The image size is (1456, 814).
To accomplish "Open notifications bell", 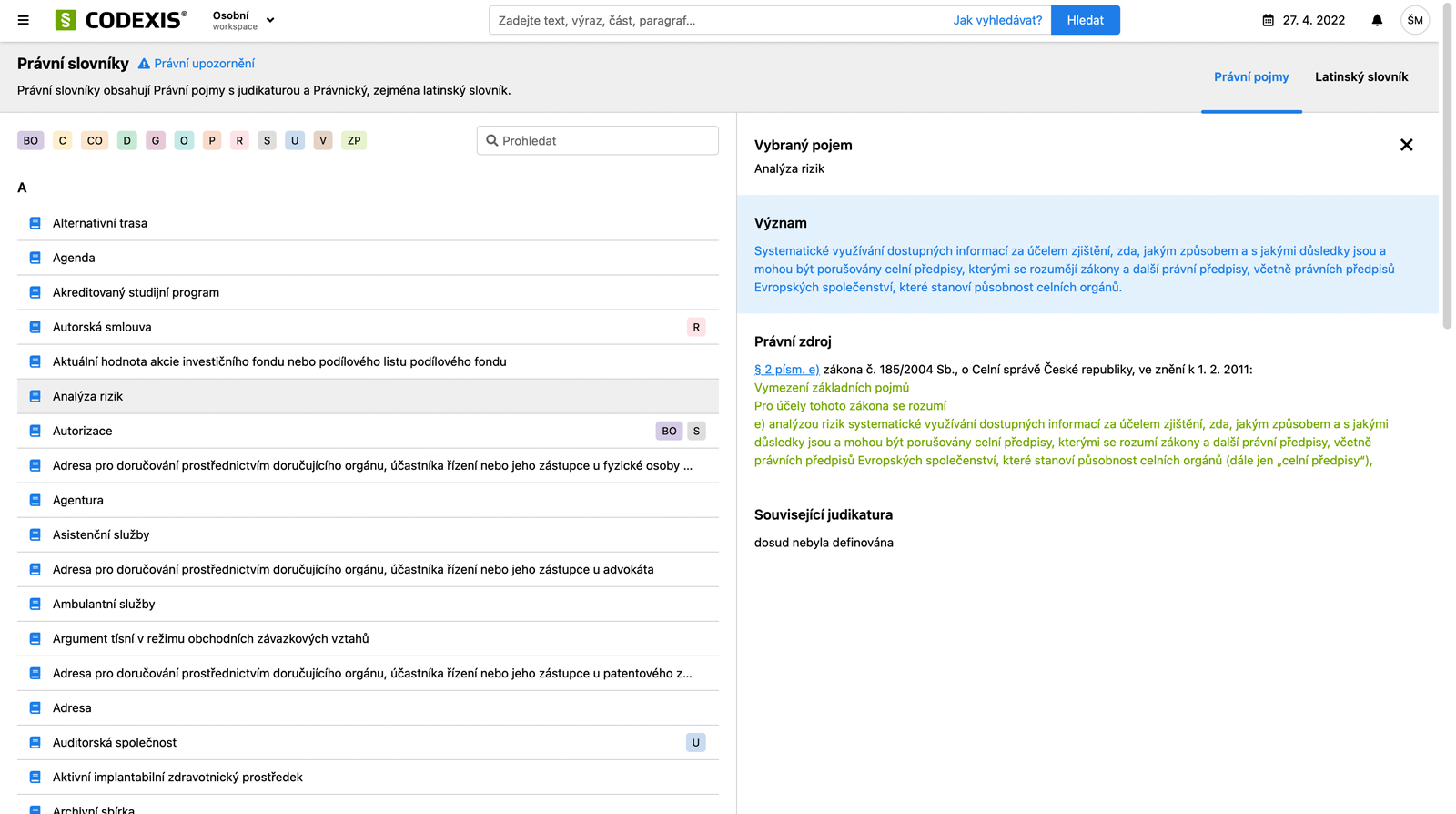I will 1377,20.
